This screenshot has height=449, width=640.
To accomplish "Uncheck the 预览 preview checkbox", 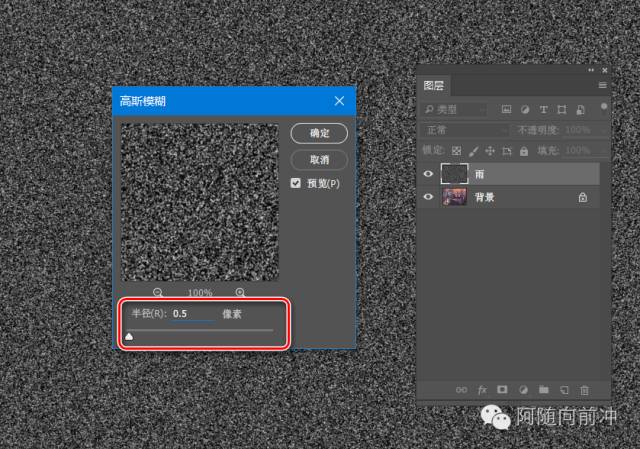I will click(296, 184).
